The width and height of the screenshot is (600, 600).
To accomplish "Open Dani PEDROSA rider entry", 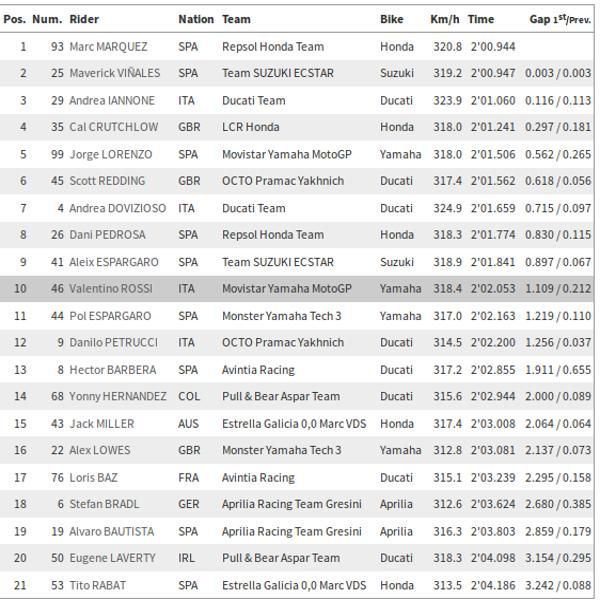I will (x=107, y=235).
